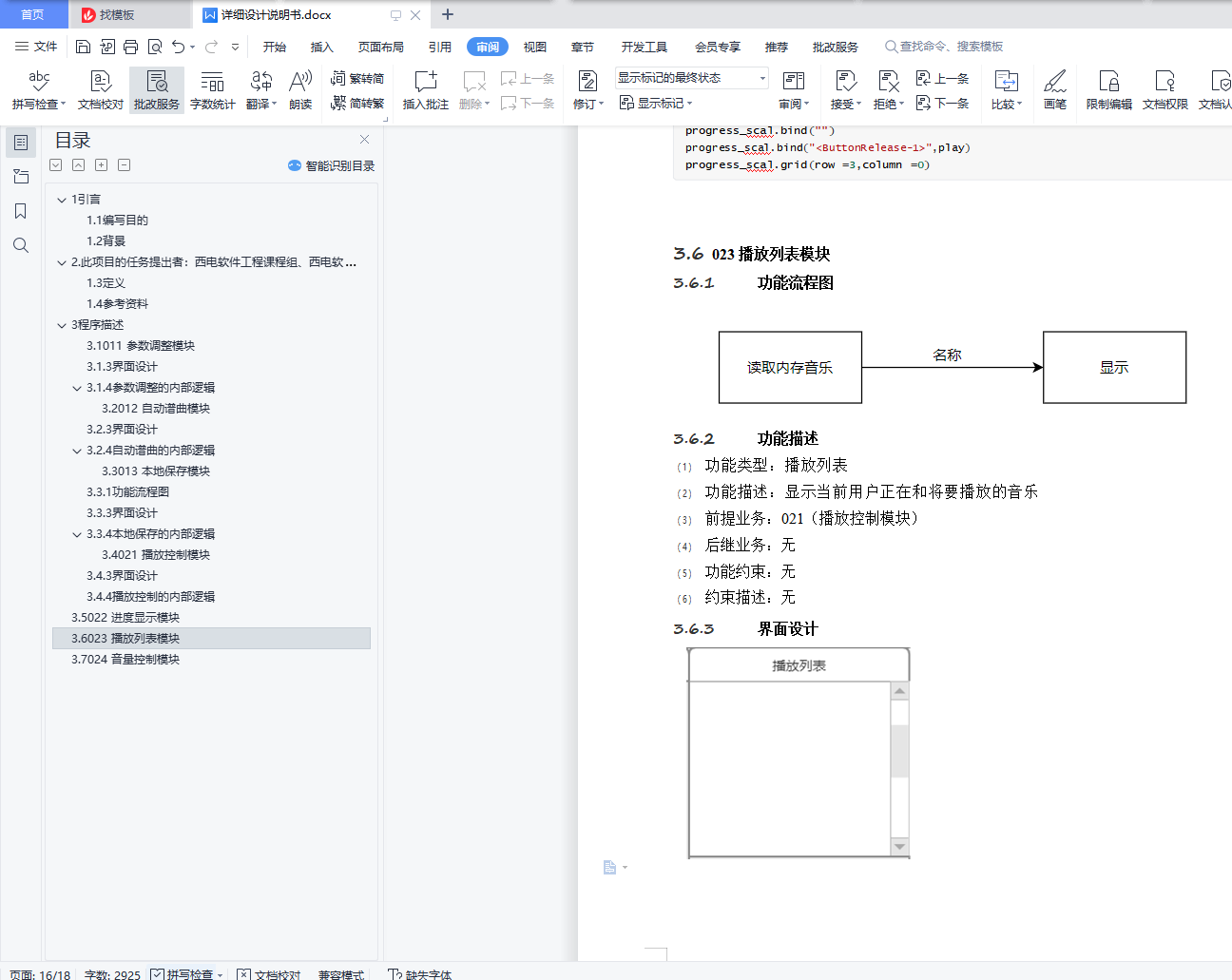
Task: Click 智能识别目录 button
Action: [x=331, y=165]
